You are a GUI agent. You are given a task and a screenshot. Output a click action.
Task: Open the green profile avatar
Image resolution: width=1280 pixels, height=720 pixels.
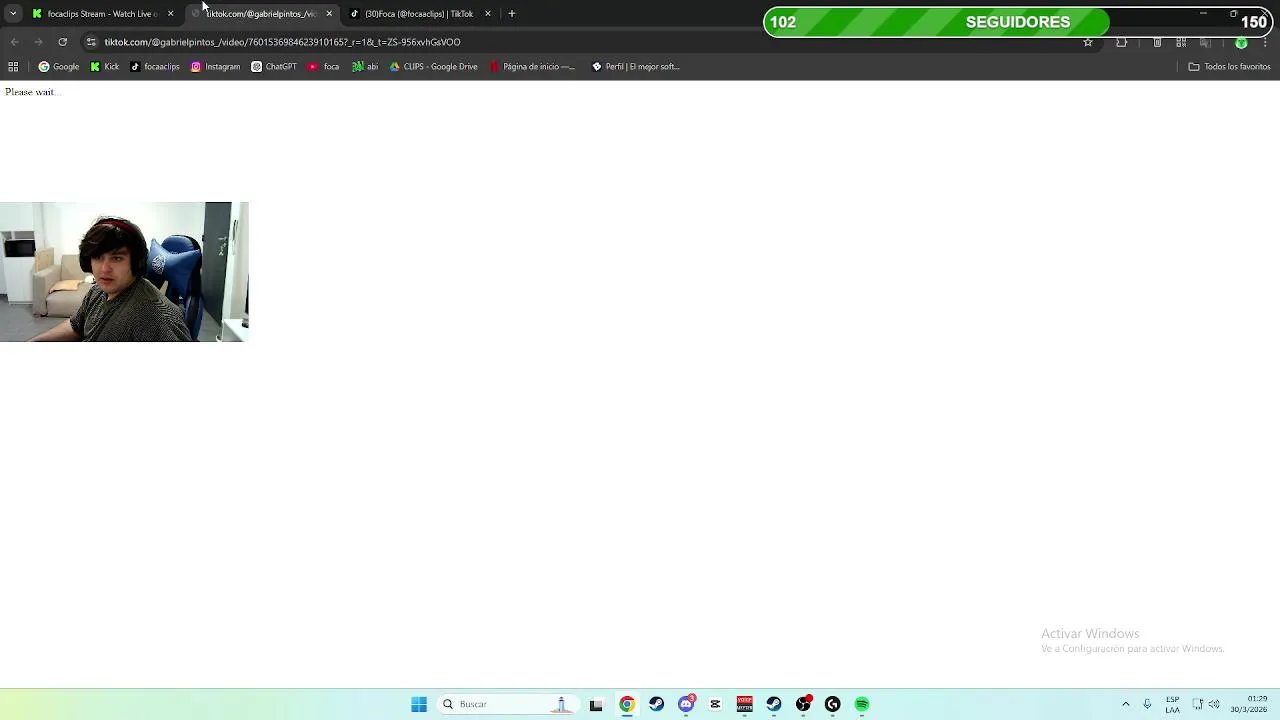(1241, 42)
